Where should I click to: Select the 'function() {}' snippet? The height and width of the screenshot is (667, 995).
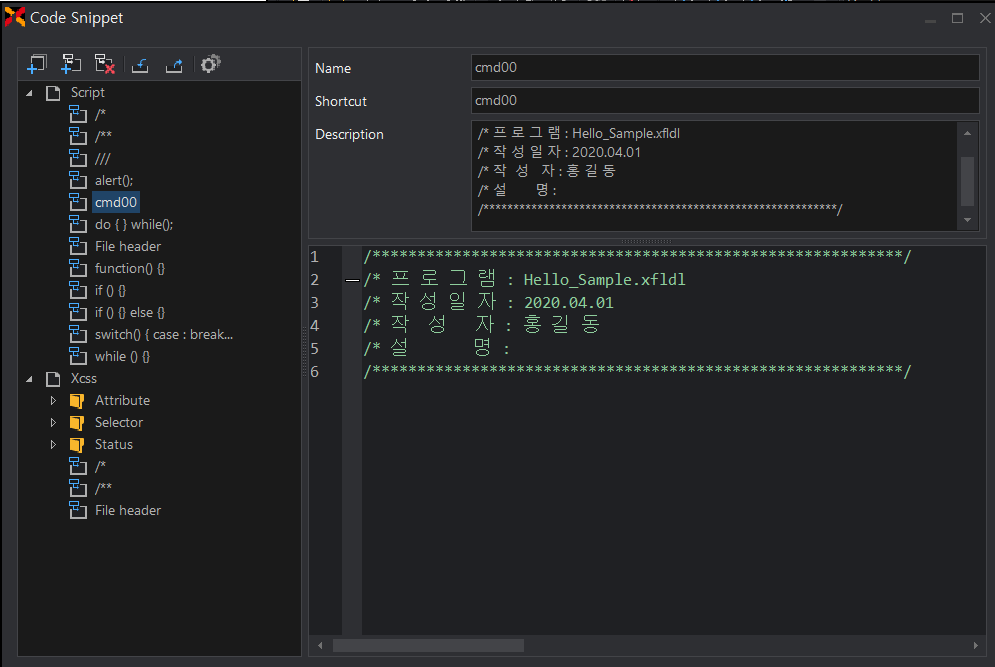tap(129, 269)
